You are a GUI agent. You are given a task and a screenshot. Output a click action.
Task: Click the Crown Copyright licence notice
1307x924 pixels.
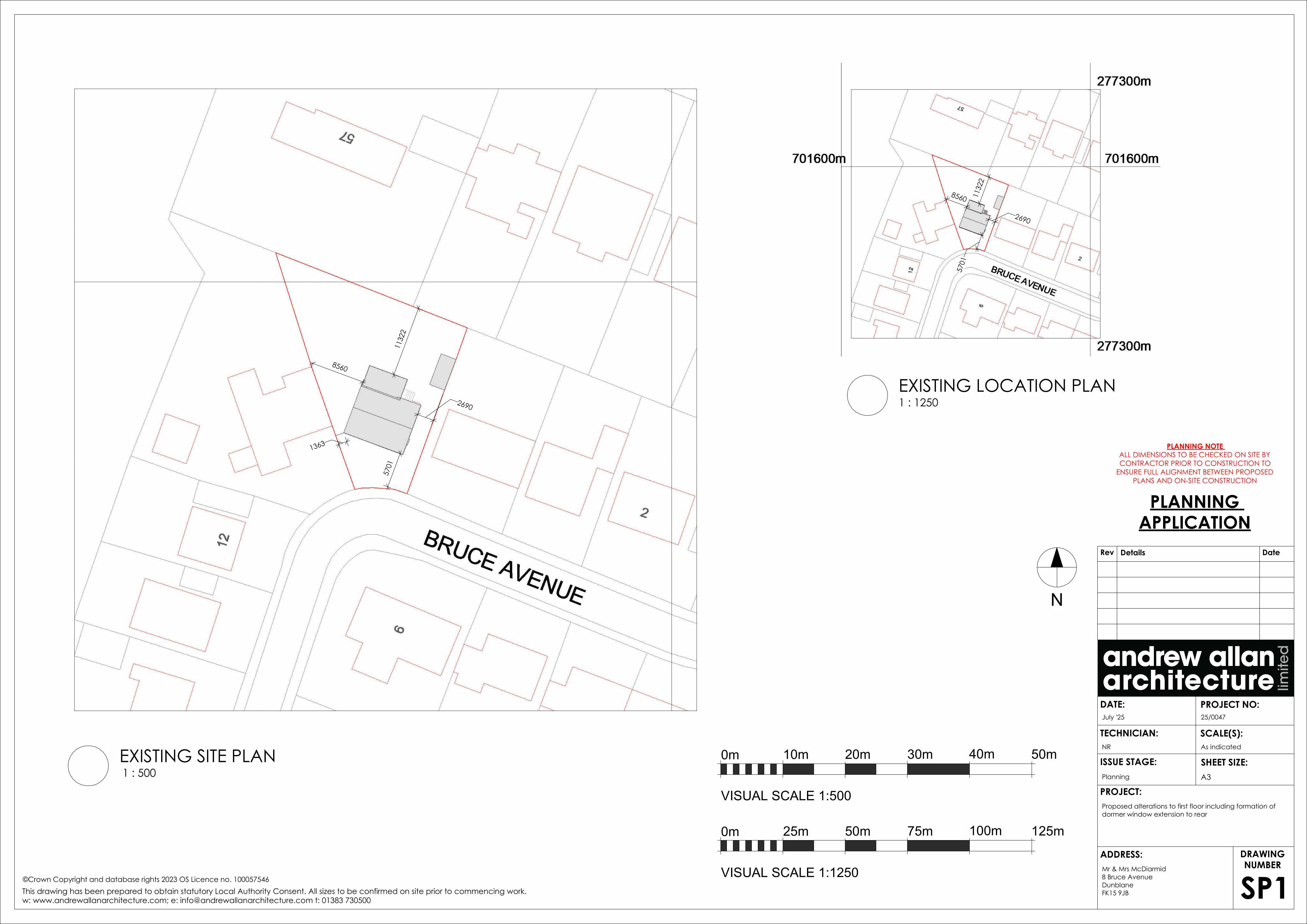(x=146, y=880)
